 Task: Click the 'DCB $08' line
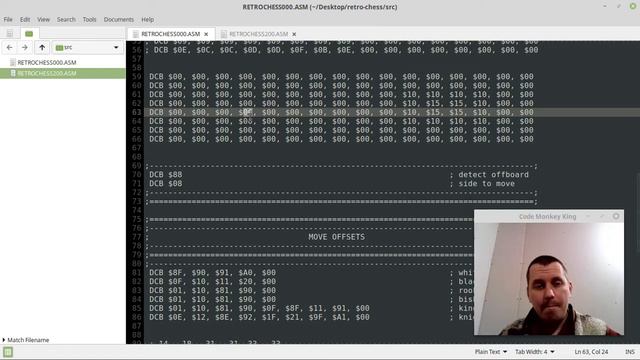pyautogui.click(x=165, y=184)
